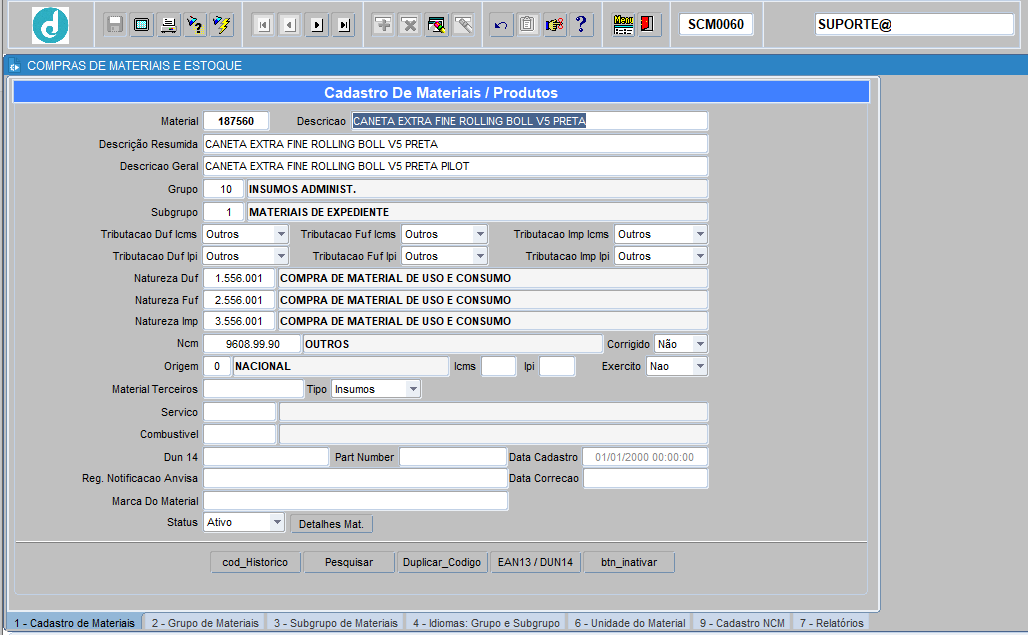This screenshot has height=636, width=1028.
Task: Click the blue 'd' application logo
Action: (x=50, y=25)
